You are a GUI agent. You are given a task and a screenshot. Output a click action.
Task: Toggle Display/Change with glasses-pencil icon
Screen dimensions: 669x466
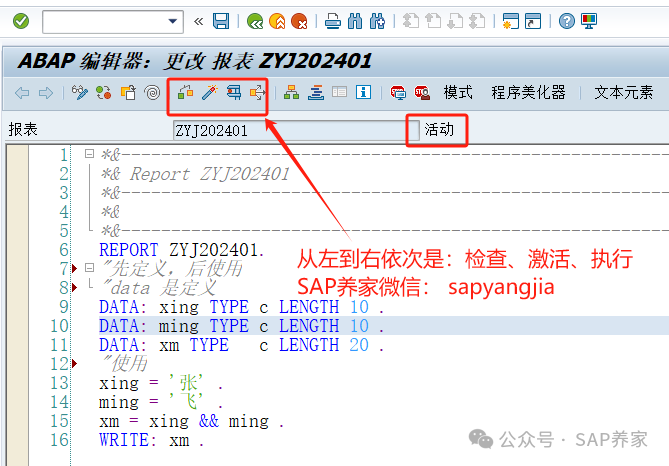(x=80, y=92)
